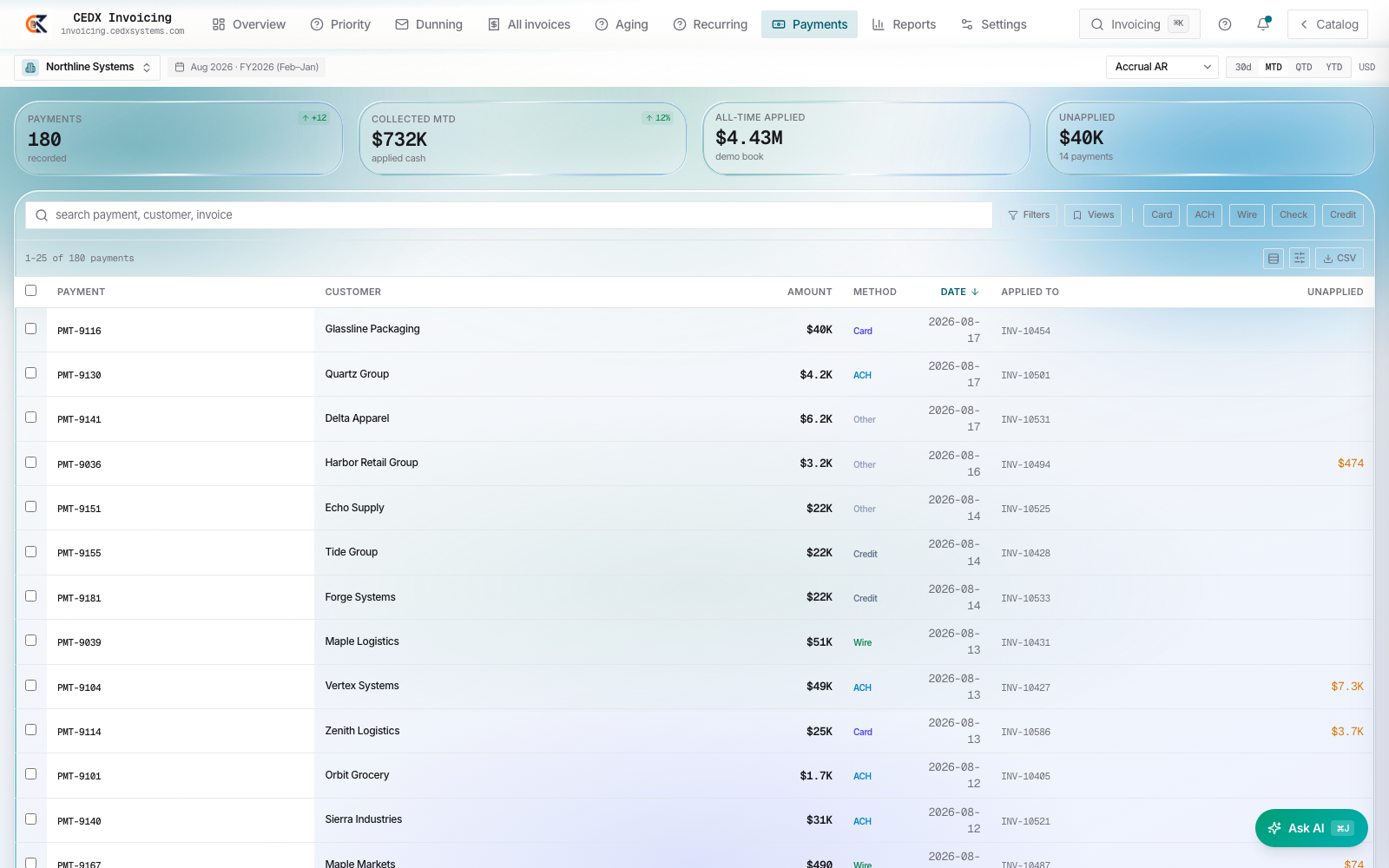Image resolution: width=1389 pixels, height=868 pixels.
Task: Filter payments by Wire chip
Action: (1247, 215)
